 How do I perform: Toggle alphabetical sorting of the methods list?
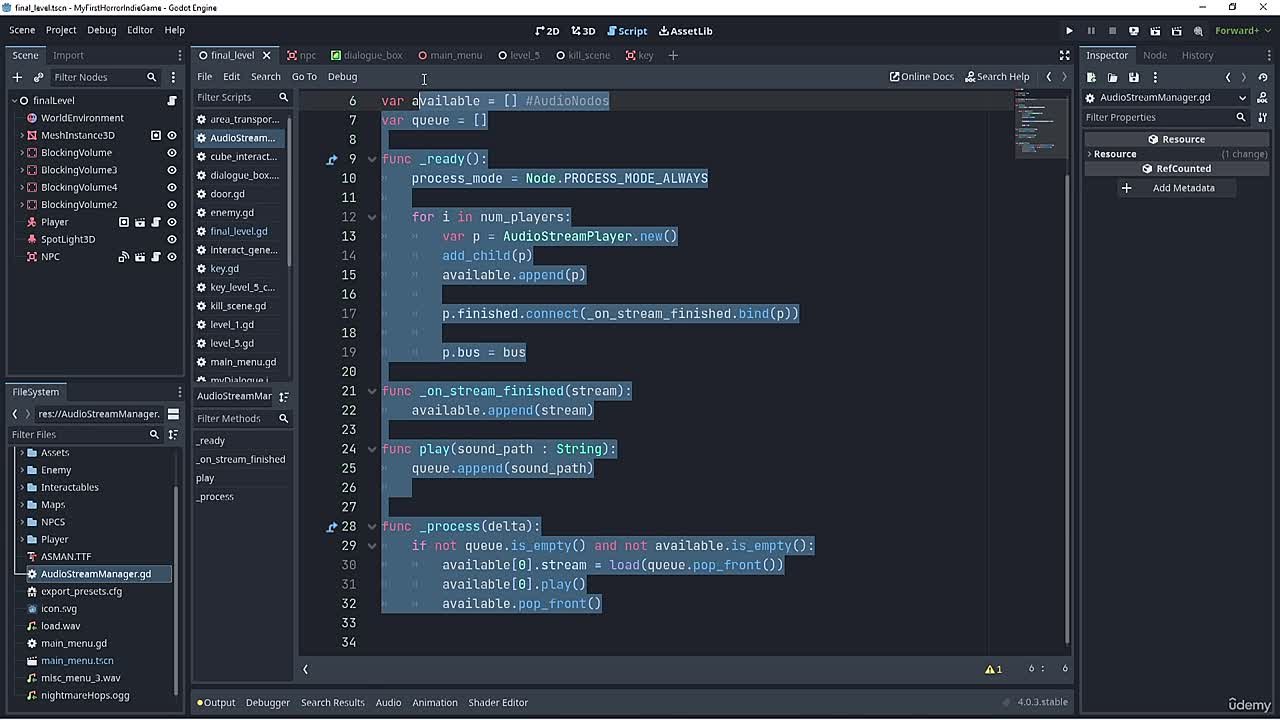pyautogui.click(x=283, y=396)
